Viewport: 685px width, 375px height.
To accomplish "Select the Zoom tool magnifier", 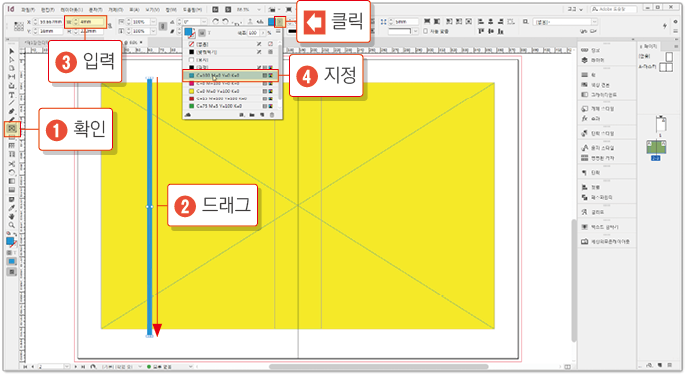I will [x=12, y=225].
